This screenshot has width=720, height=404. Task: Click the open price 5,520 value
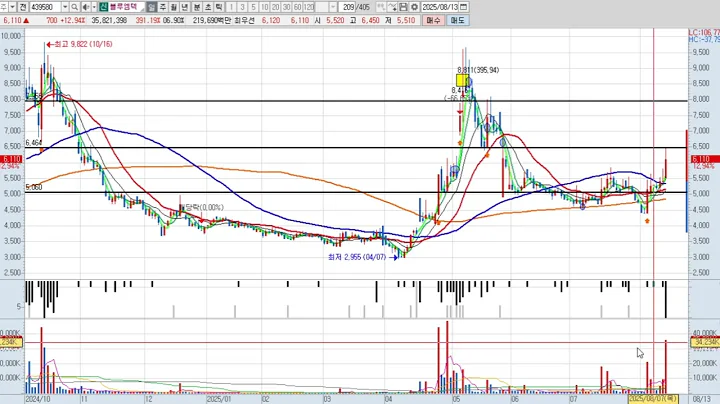(x=335, y=20)
